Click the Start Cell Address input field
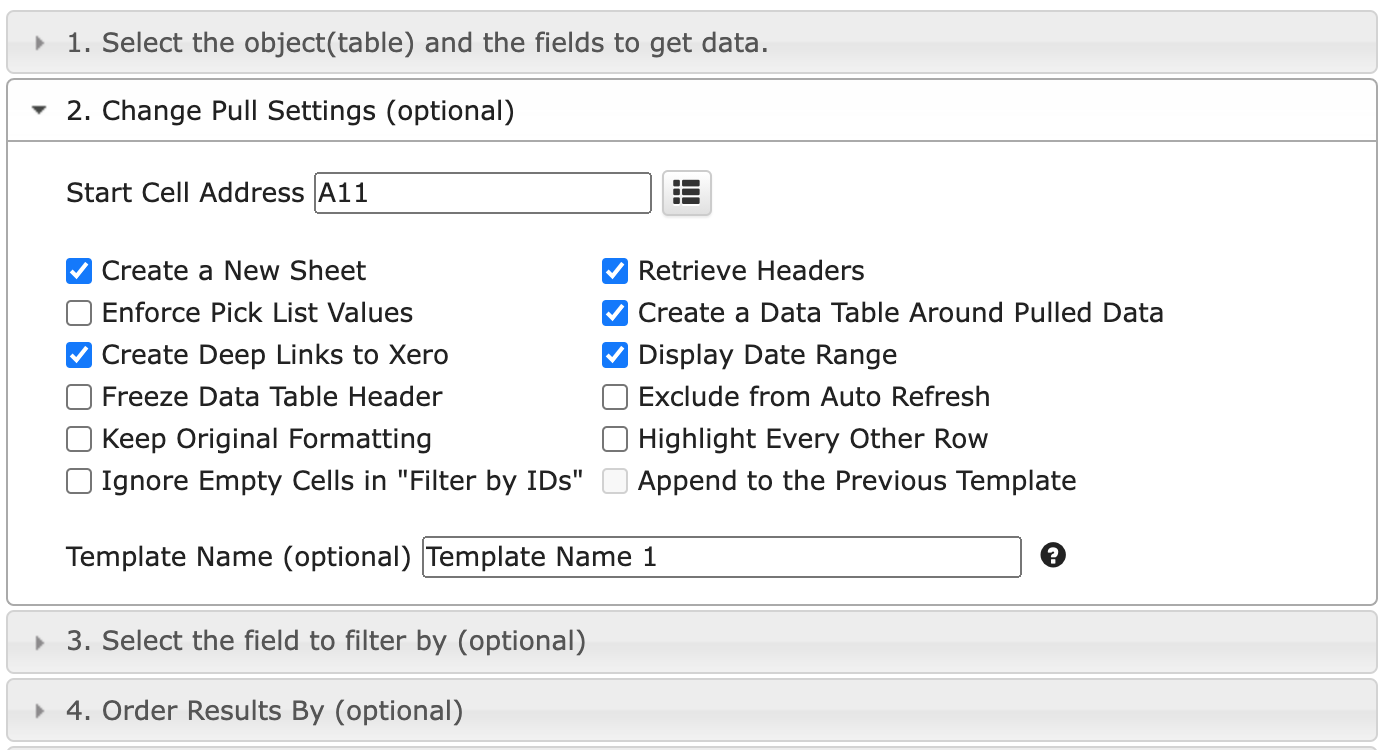This screenshot has width=1388, height=750. coord(482,193)
